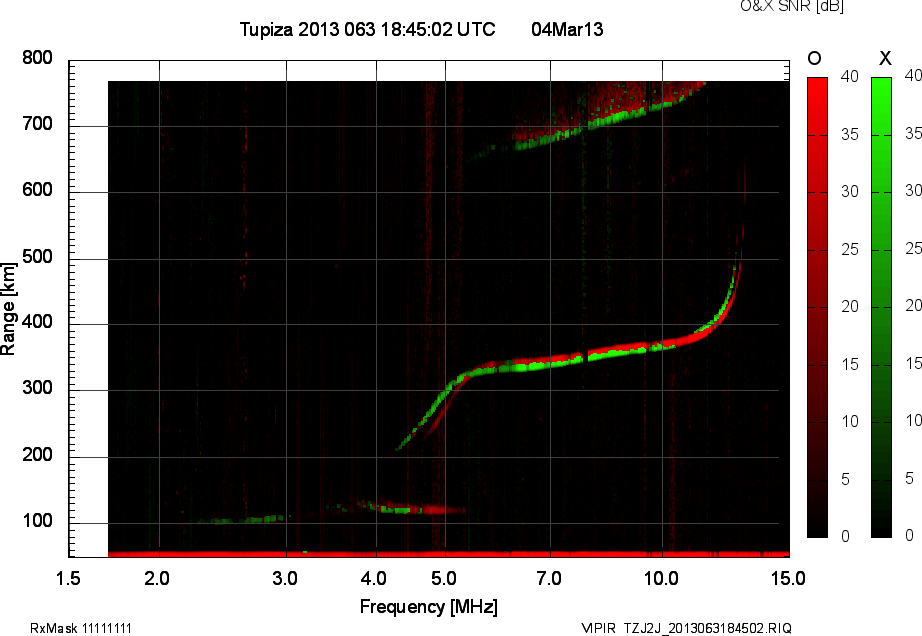
Task: Click the O colorbar's 20 dB tick label
Action: 850,306
